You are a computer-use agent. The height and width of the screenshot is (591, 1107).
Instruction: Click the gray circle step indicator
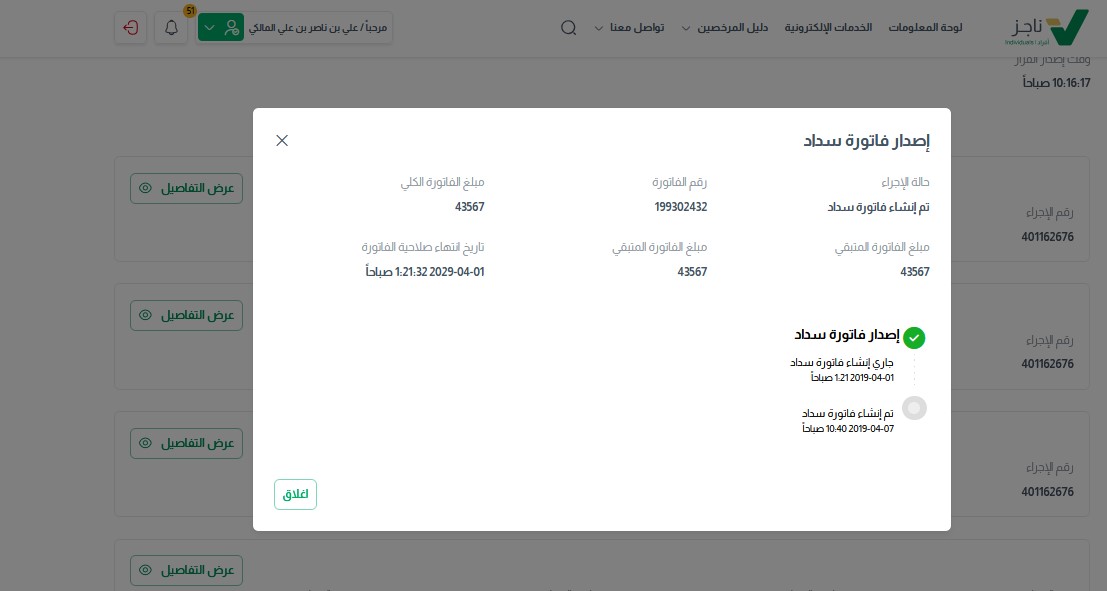point(914,408)
